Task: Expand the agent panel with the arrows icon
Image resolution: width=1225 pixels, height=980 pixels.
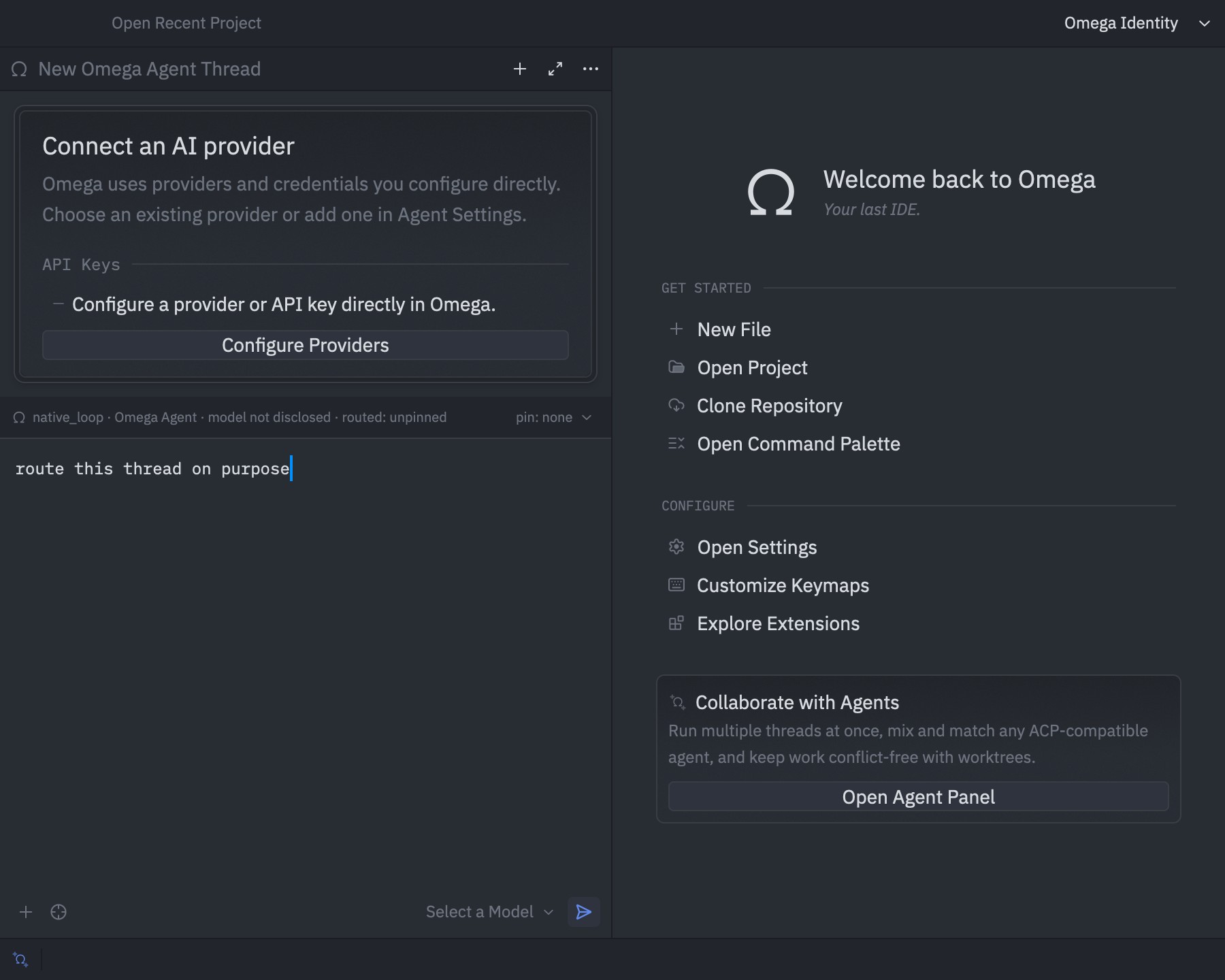Action: click(x=555, y=69)
